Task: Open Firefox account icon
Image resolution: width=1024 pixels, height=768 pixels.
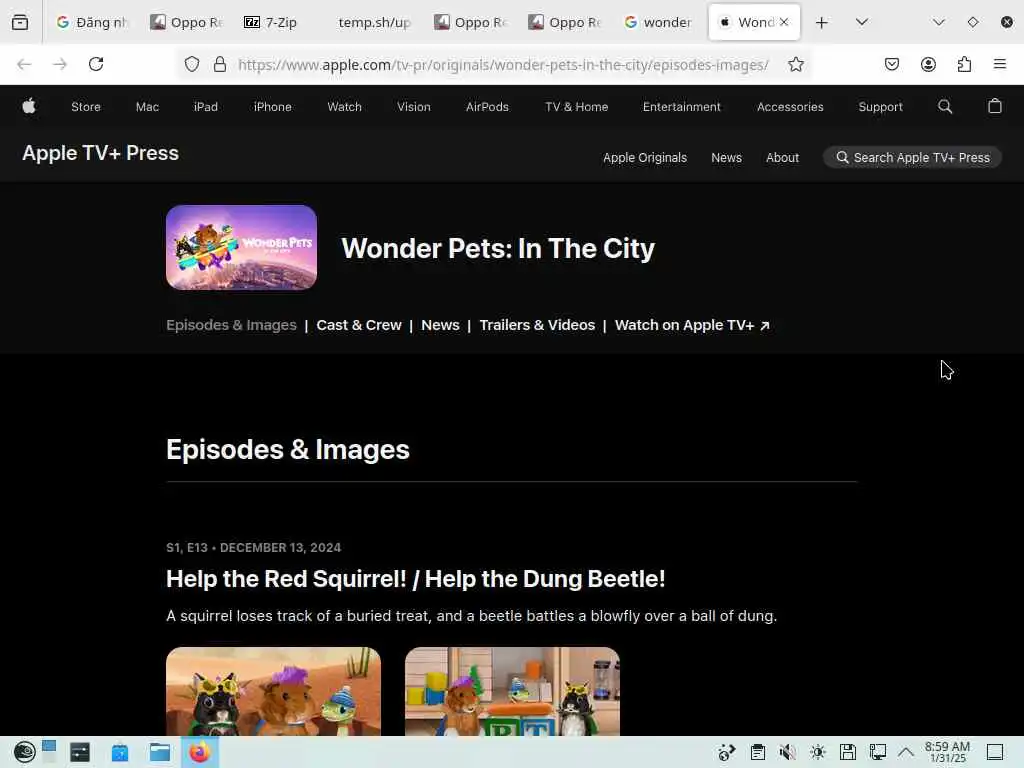Action: 928,64
